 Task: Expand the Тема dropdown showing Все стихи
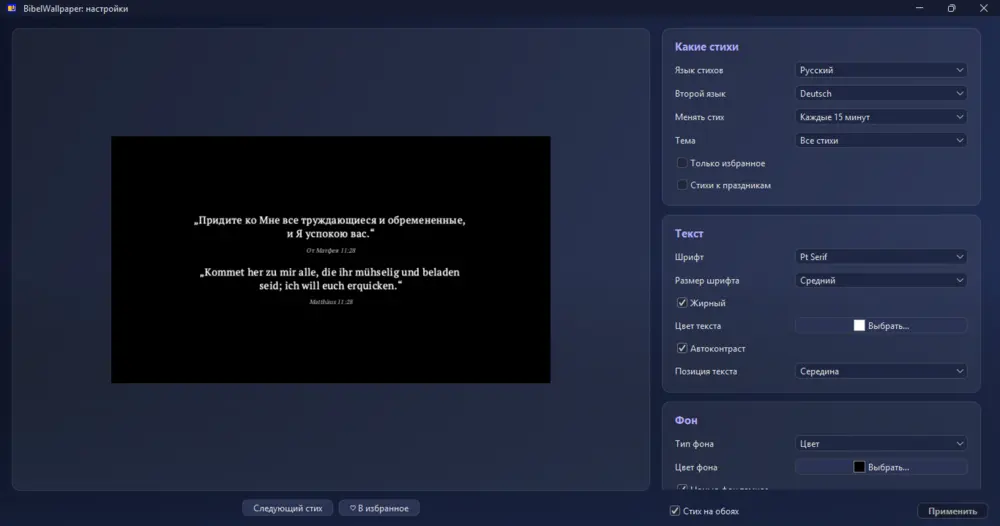881,140
